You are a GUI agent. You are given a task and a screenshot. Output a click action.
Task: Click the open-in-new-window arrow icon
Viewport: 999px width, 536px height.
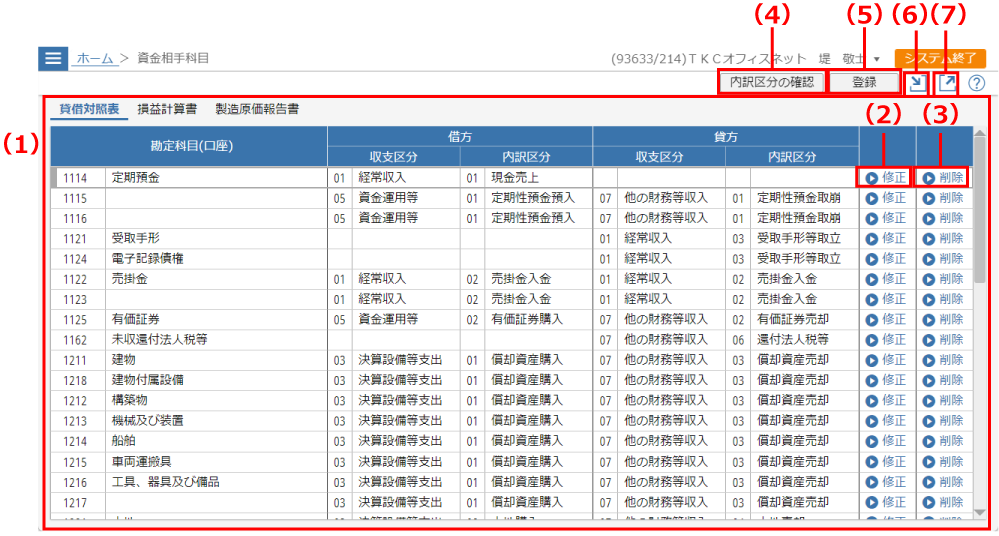coord(947,83)
